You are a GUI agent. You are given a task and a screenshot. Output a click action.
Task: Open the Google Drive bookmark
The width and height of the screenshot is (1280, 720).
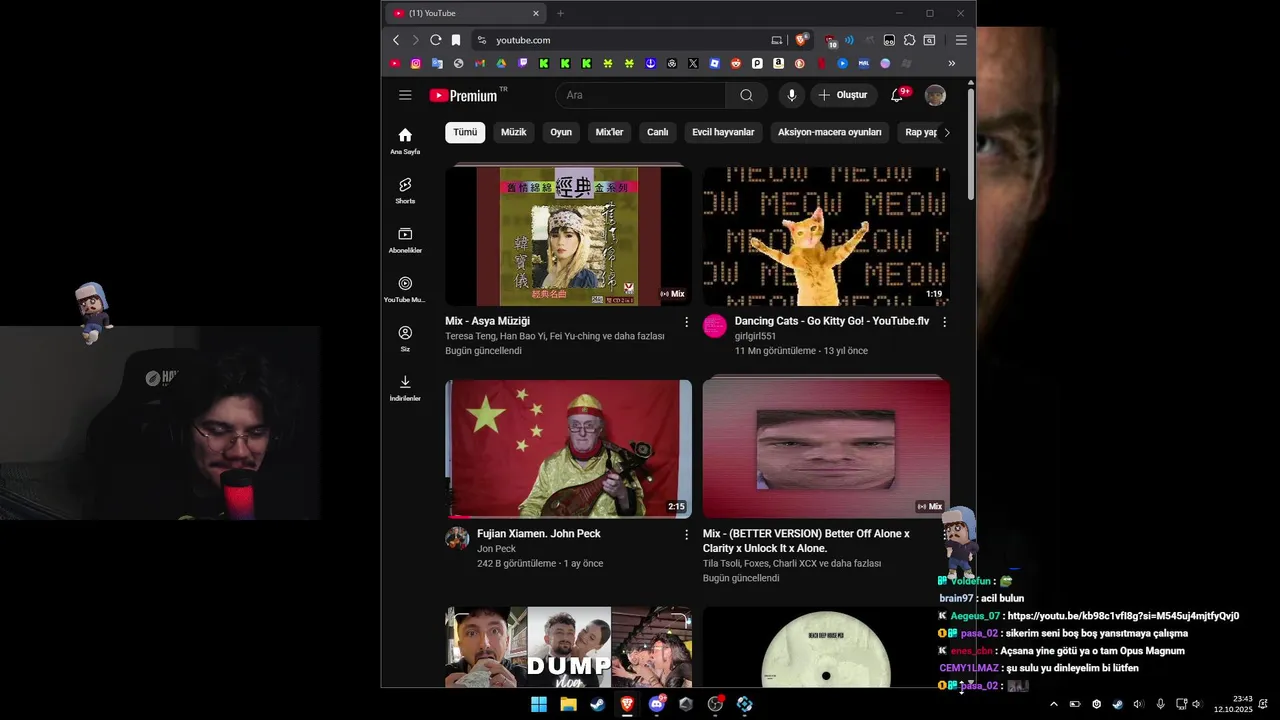point(501,63)
